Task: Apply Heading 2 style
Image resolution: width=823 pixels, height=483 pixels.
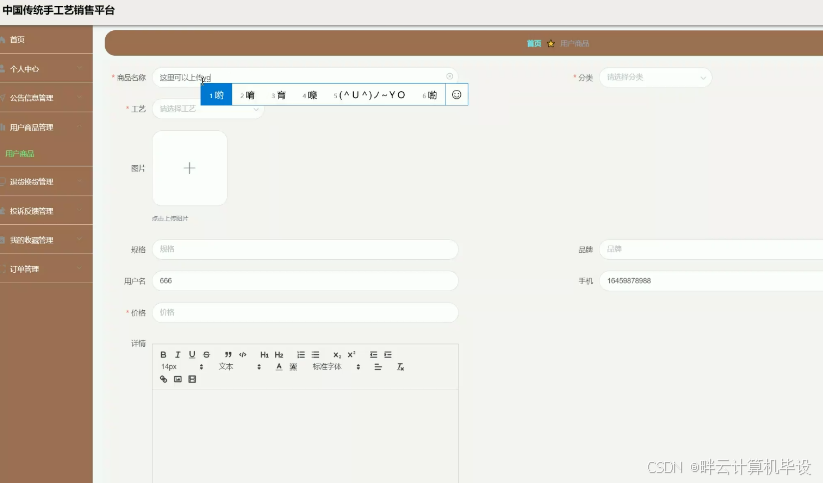Action: pyautogui.click(x=279, y=355)
